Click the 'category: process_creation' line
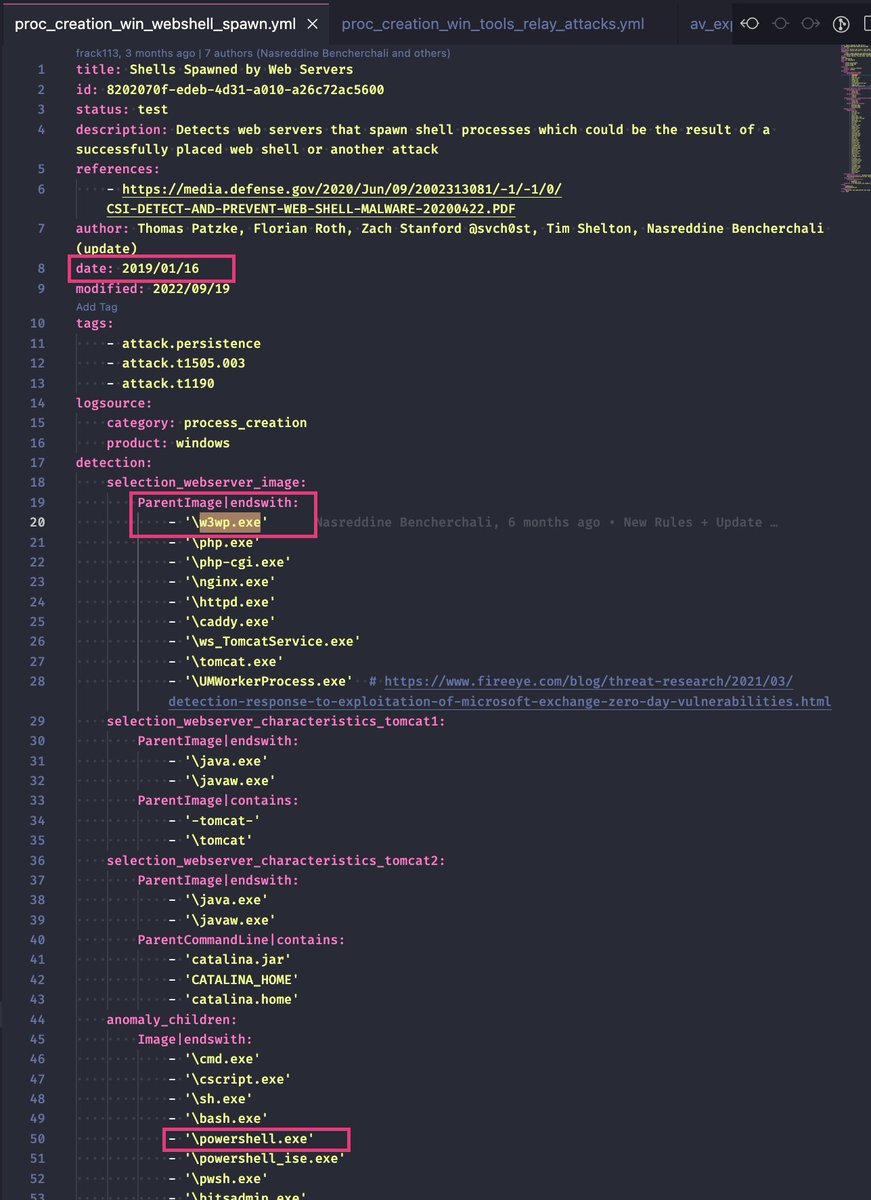The height and width of the screenshot is (1200, 871). 207,423
